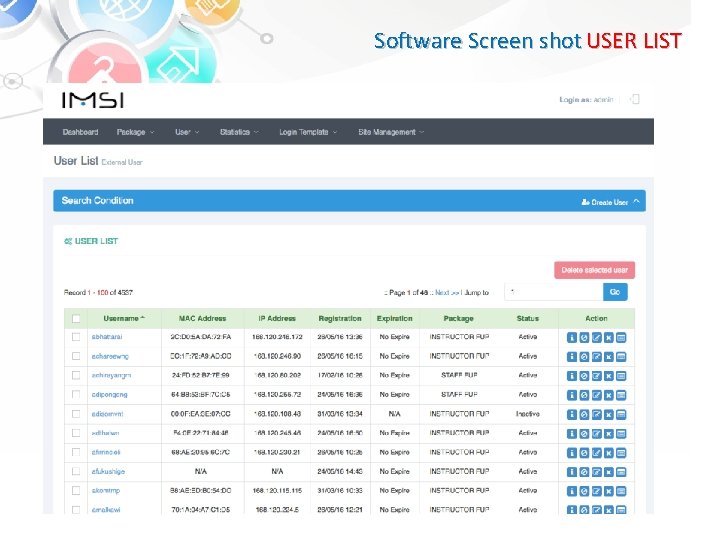Click the Go button
Viewport: 720px width, 540px height.
pos(615,292)
